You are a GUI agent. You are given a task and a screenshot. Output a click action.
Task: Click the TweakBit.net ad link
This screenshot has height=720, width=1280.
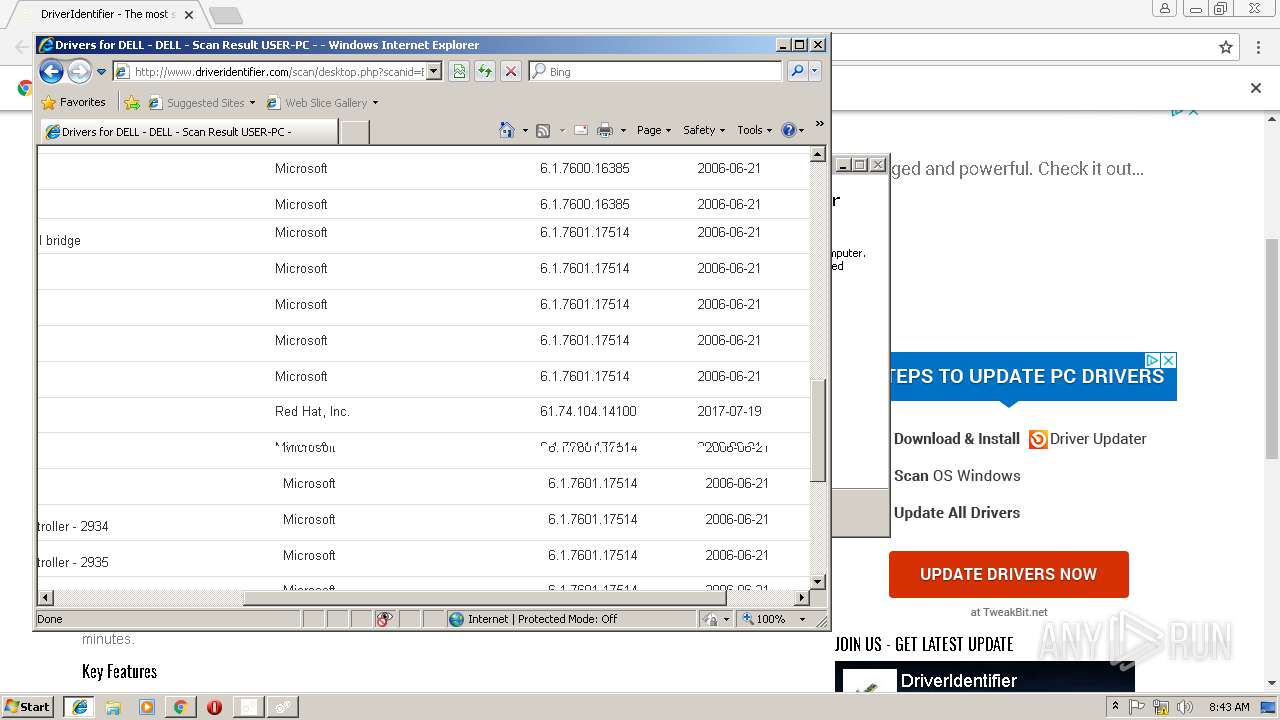coord(1009,612)
